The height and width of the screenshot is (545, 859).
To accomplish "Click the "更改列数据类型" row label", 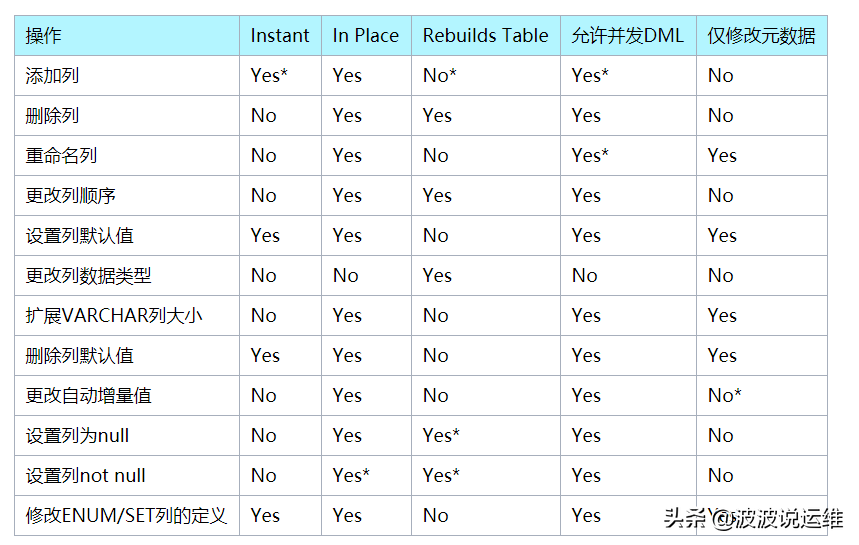I will point(88,276).
